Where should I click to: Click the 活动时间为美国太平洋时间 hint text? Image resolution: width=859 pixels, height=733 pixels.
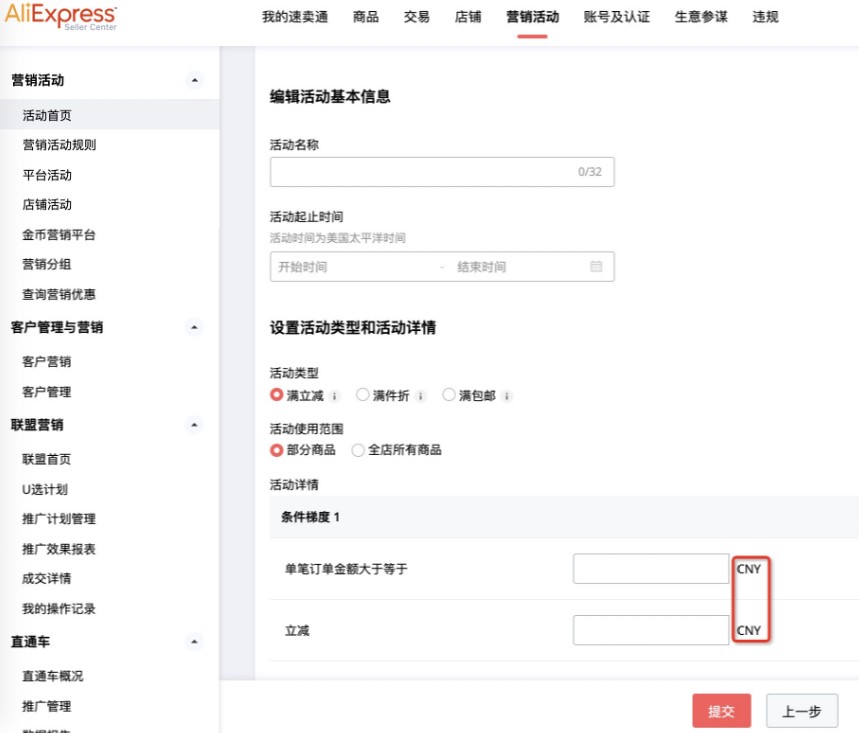point(337,238)
